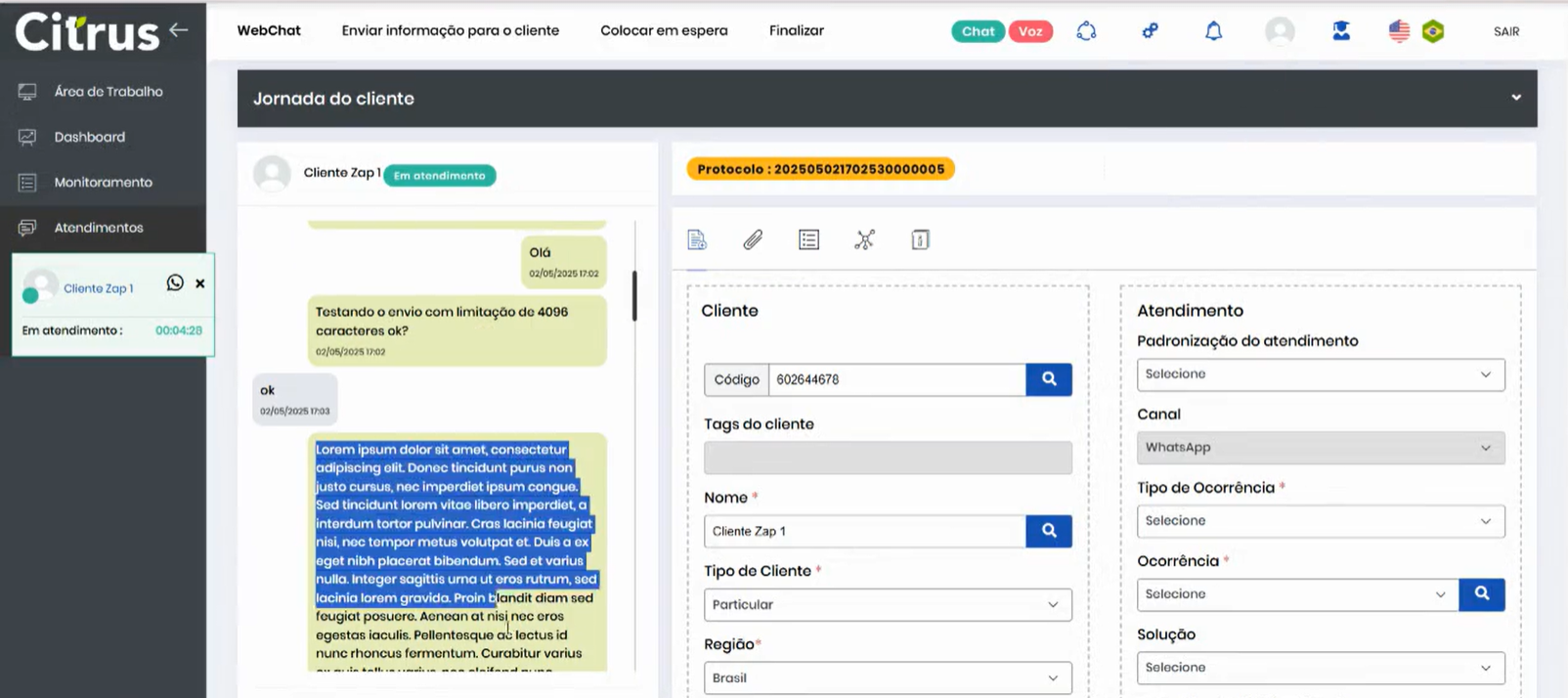The image size is (1568, 698).
Task: Search customer by Código magnifier button
Action: click(1049, 379)
